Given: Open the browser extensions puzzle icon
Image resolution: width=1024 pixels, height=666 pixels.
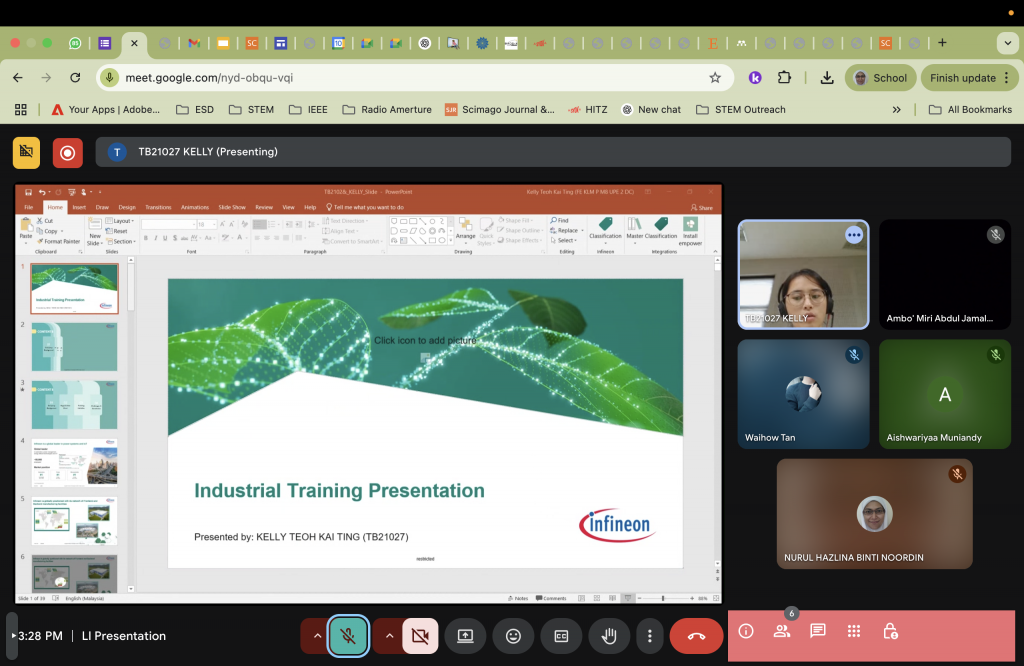Looking at the screenshot, I should 784,78.
